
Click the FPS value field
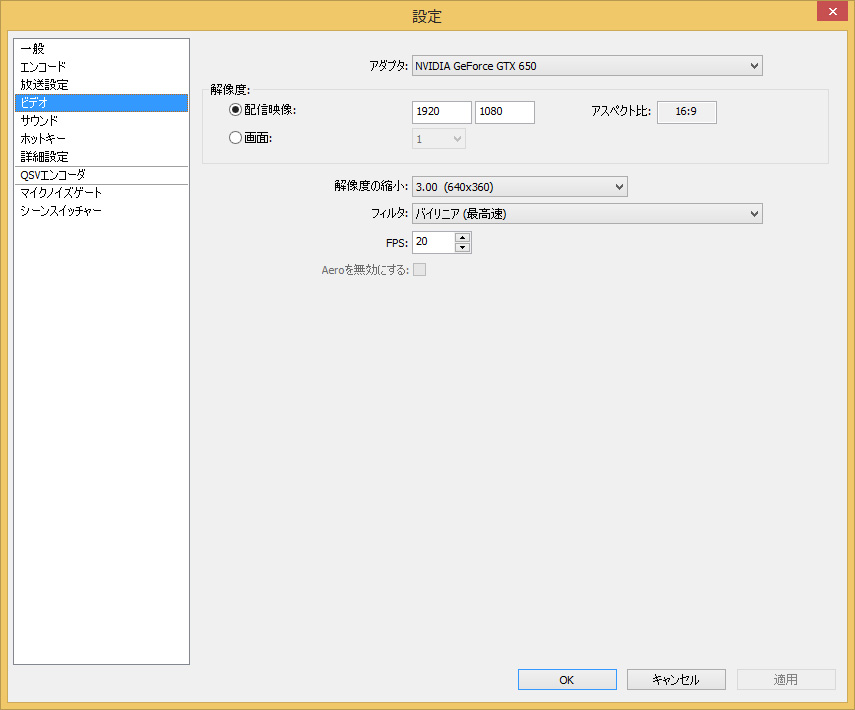coord(433,242)
